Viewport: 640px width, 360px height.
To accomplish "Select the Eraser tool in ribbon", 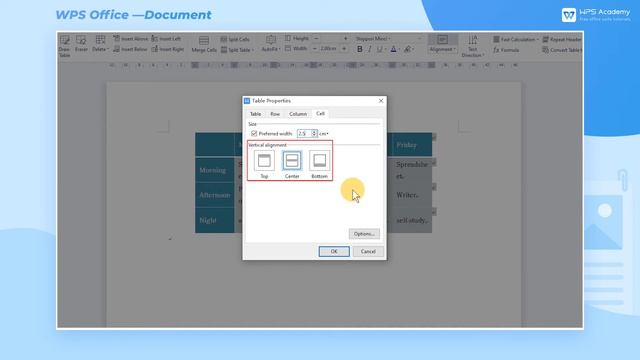I will pos(81,44).
